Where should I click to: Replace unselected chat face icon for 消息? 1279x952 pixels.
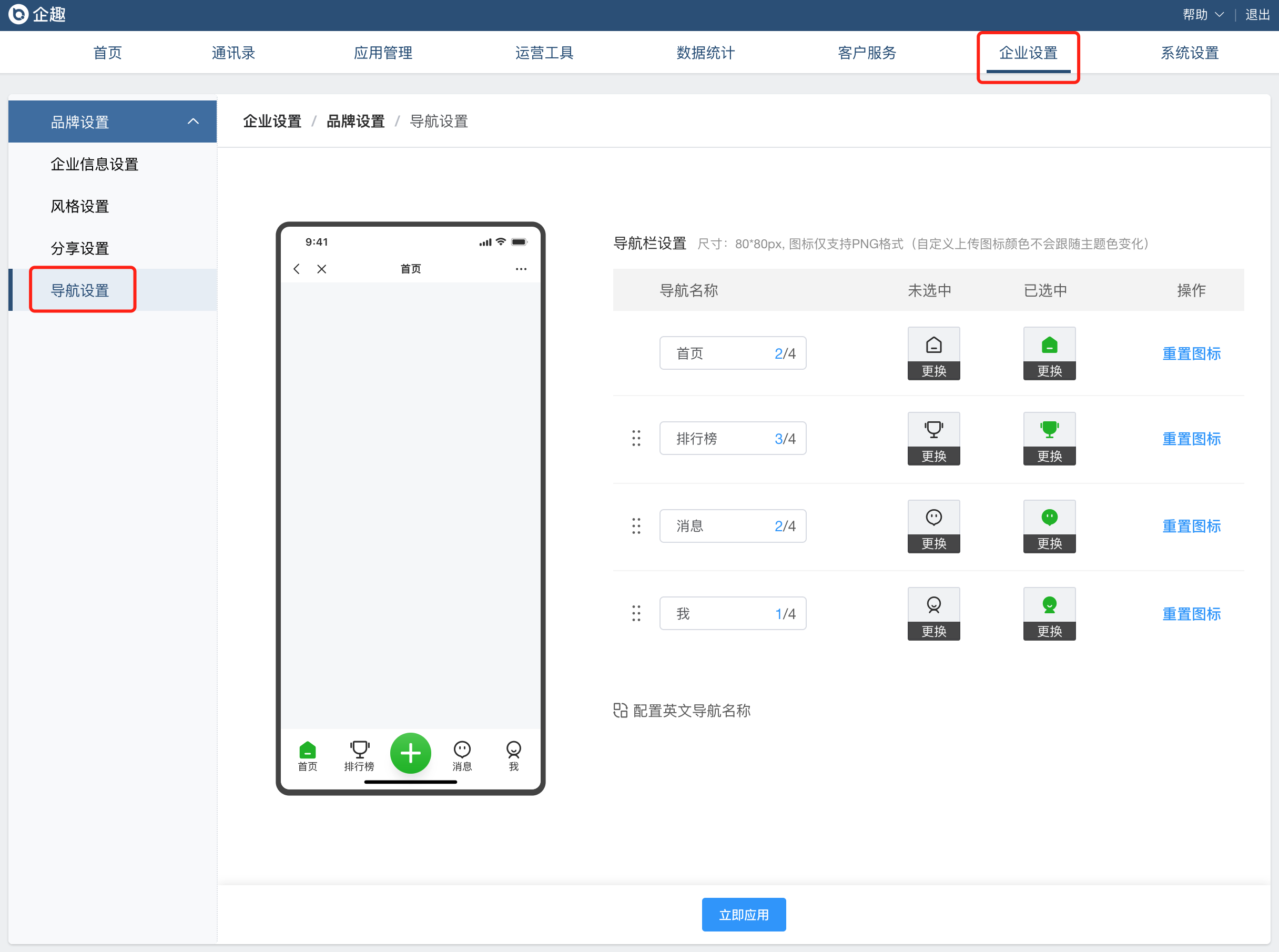point(933,543)
